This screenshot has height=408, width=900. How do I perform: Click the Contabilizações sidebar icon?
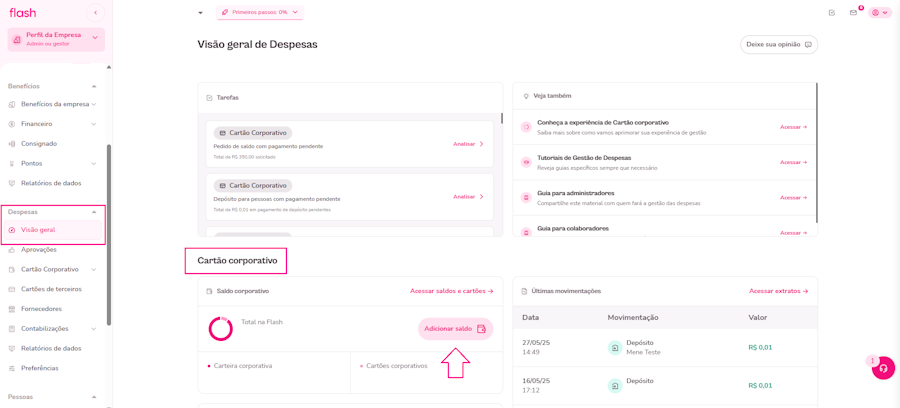point(12,329)
